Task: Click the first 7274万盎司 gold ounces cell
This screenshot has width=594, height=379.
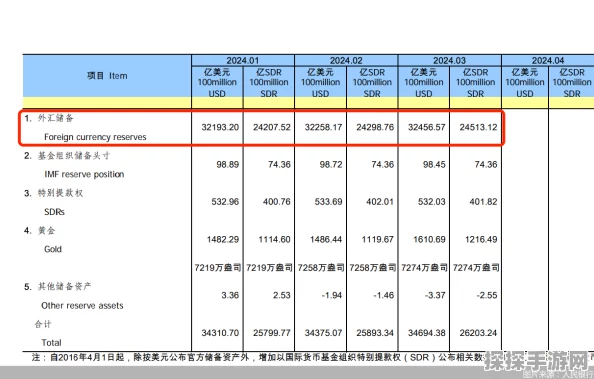Action: coord(424,268)
